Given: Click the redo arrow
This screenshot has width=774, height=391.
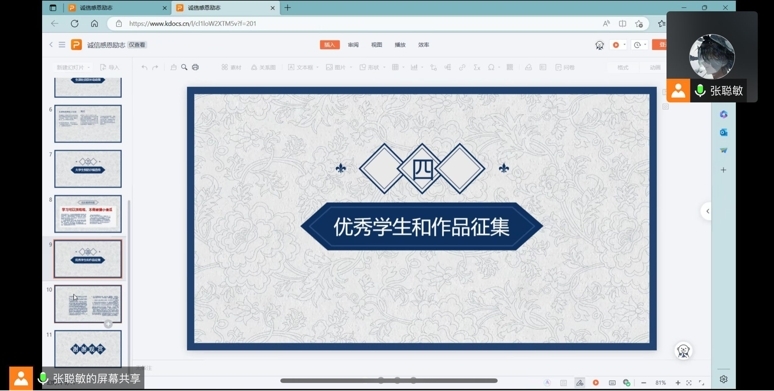Looking at the screenshot, I should 155,67.
